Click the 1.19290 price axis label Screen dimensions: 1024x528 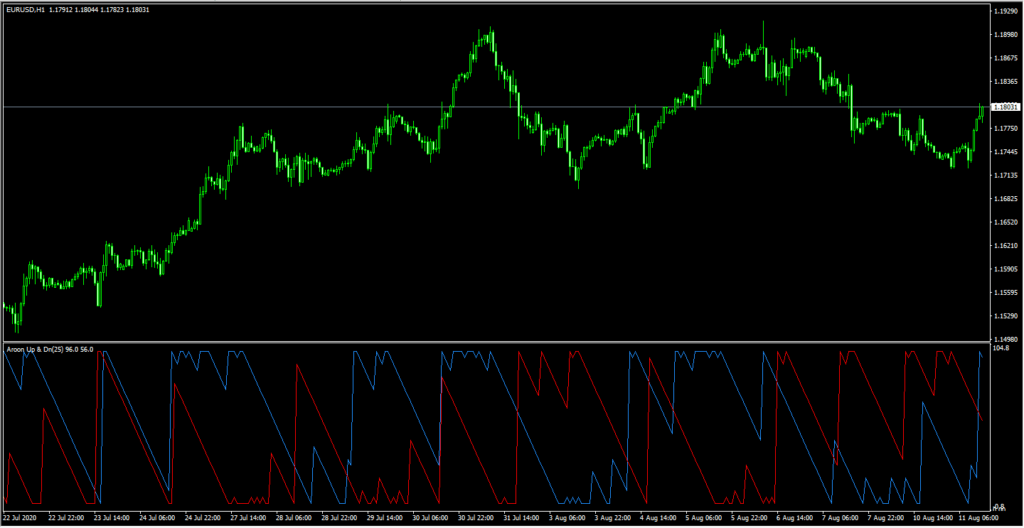tap(1005, 12)
